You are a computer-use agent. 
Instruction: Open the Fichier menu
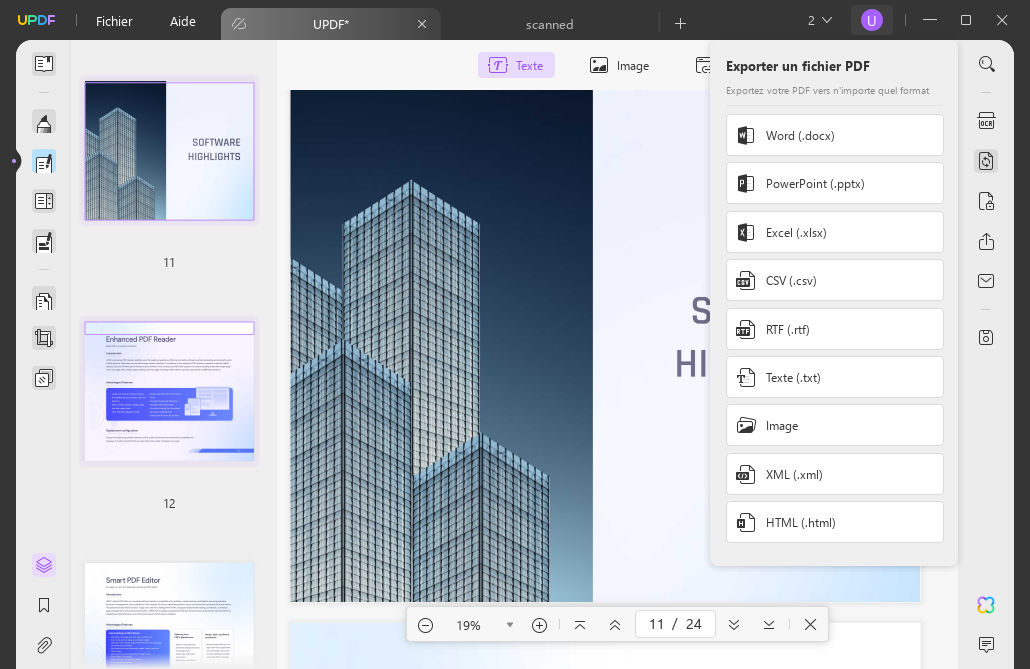coord(114,22)
